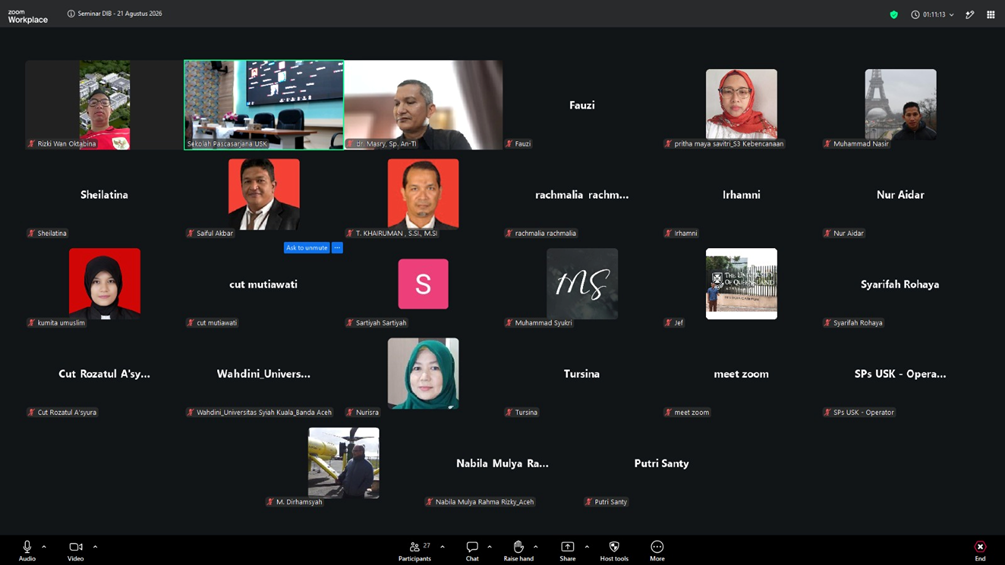Click M. Dirhamsyah helicopter photo
The height and width of the screenshot is (565, 1005).
click(x=344, y=463)
